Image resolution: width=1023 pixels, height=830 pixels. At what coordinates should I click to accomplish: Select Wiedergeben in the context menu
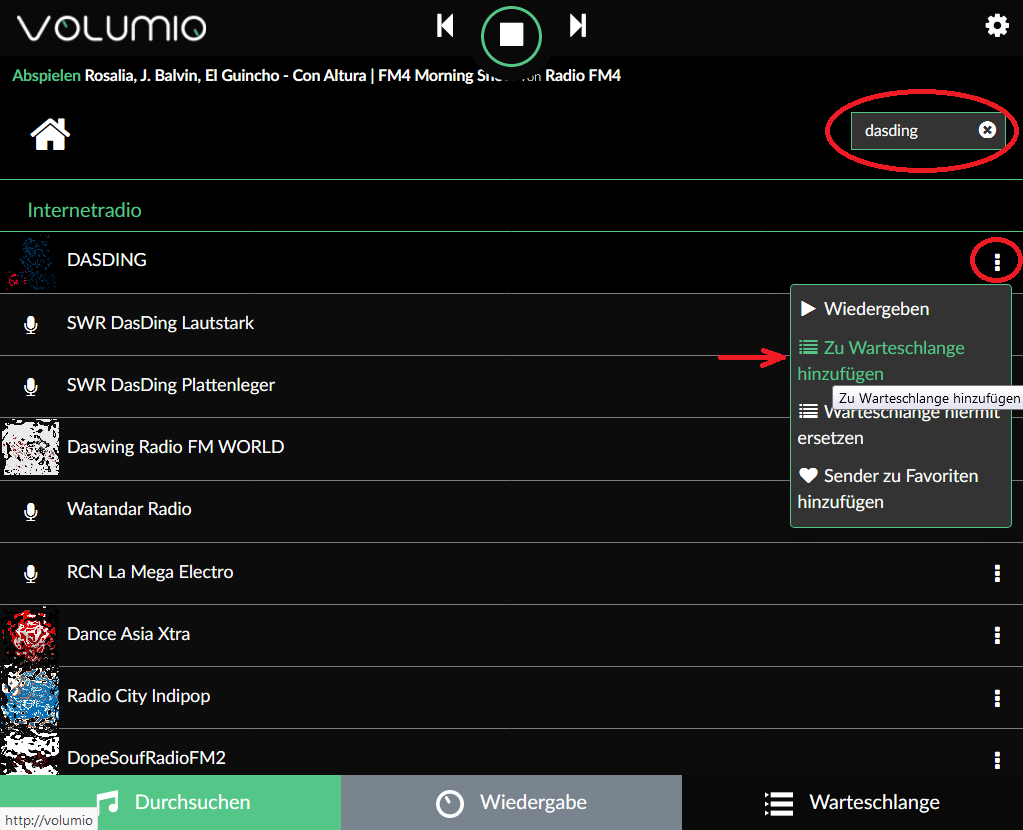pos(876,309)
